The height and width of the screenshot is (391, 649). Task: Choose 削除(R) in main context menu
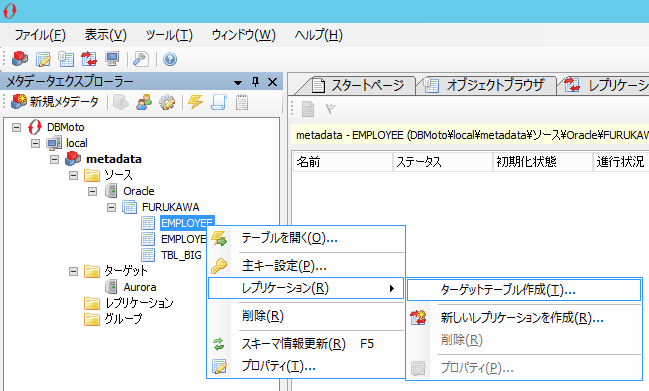pos(306,316)
